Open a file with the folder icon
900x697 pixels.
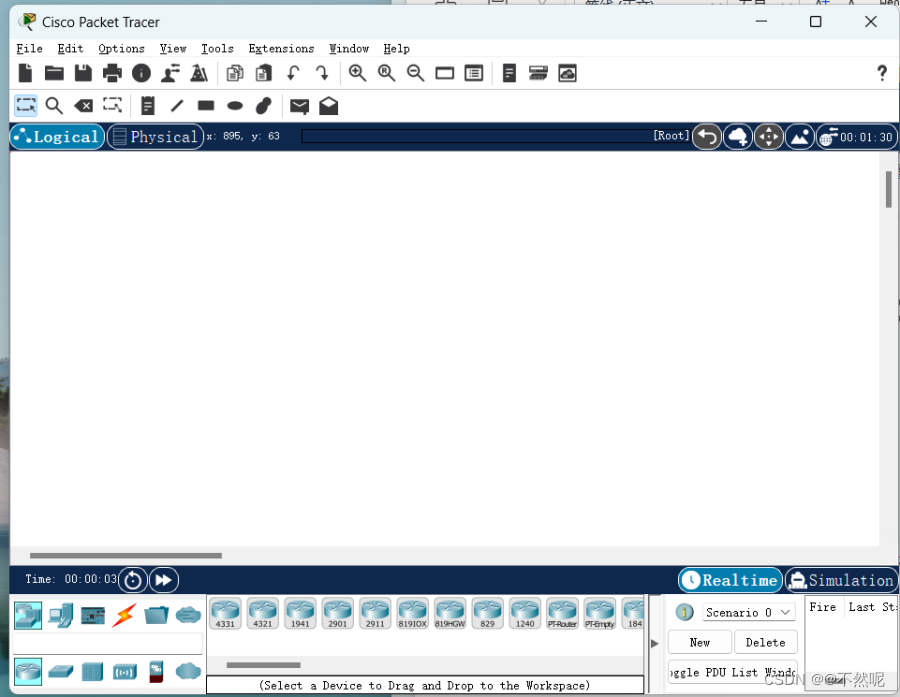tap(55, 73)
